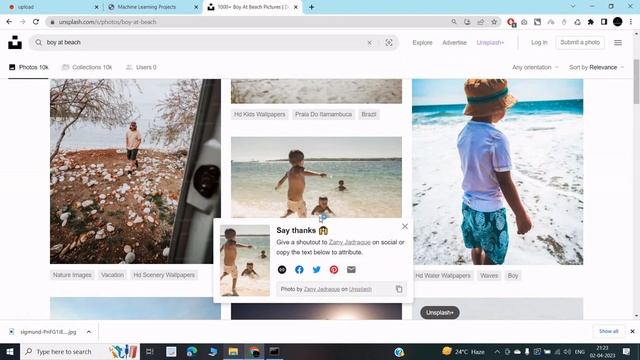Expand downloaded file options chevron
Screen dimensions: 640x360
click(89, 332)
